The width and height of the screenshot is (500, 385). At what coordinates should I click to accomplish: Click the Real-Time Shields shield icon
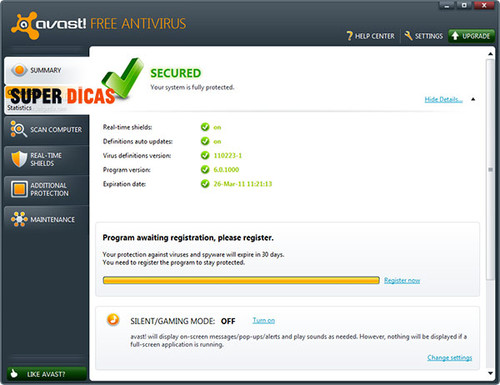[x=19, y=159]
